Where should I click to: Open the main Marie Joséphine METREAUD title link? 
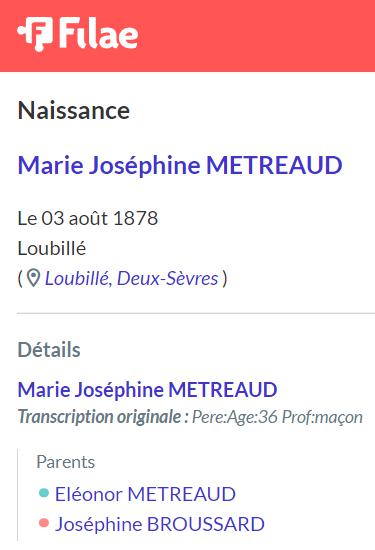tap(180, 165)
